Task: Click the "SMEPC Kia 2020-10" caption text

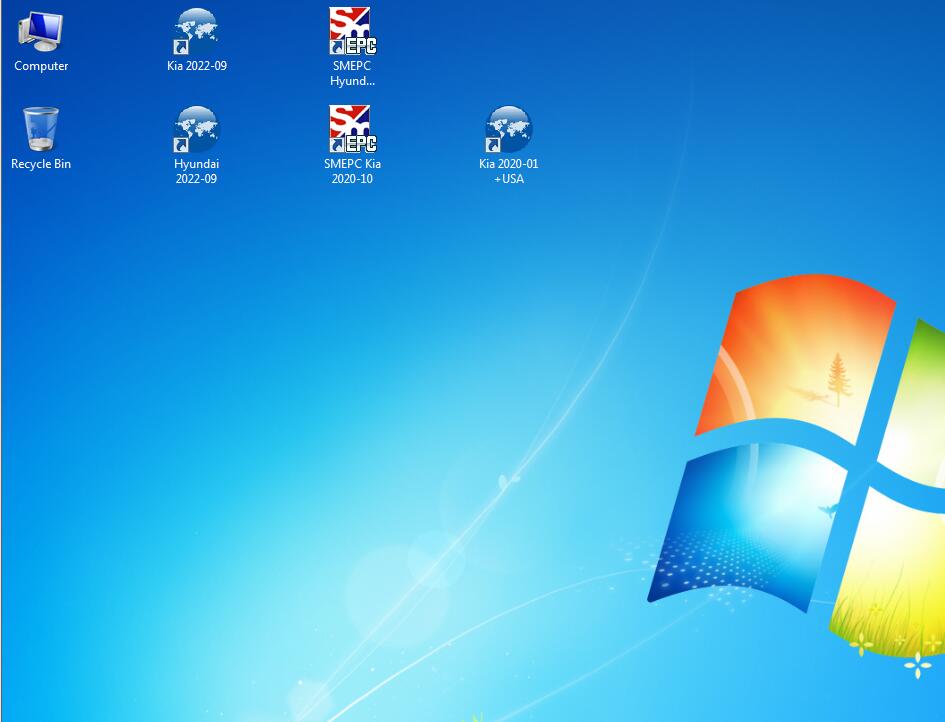Action: 352,171
